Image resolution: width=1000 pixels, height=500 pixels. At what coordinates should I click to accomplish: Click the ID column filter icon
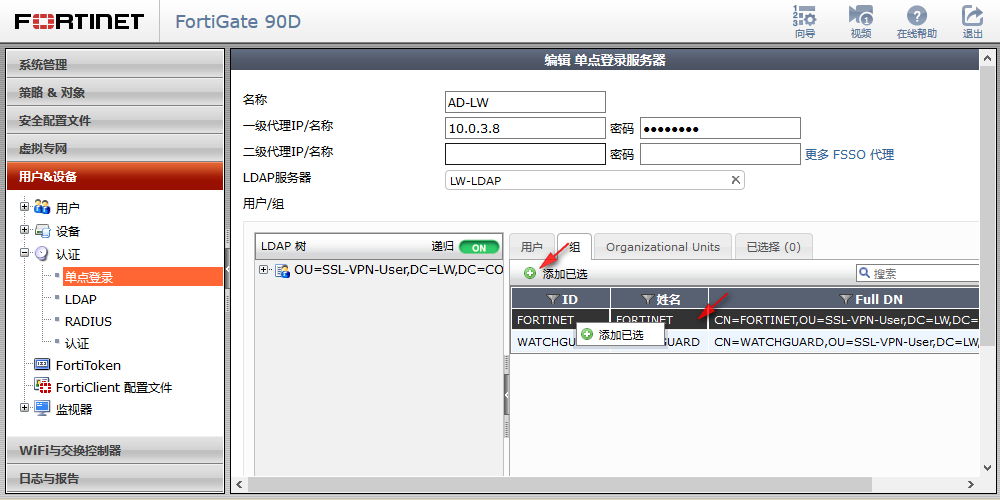552,299
